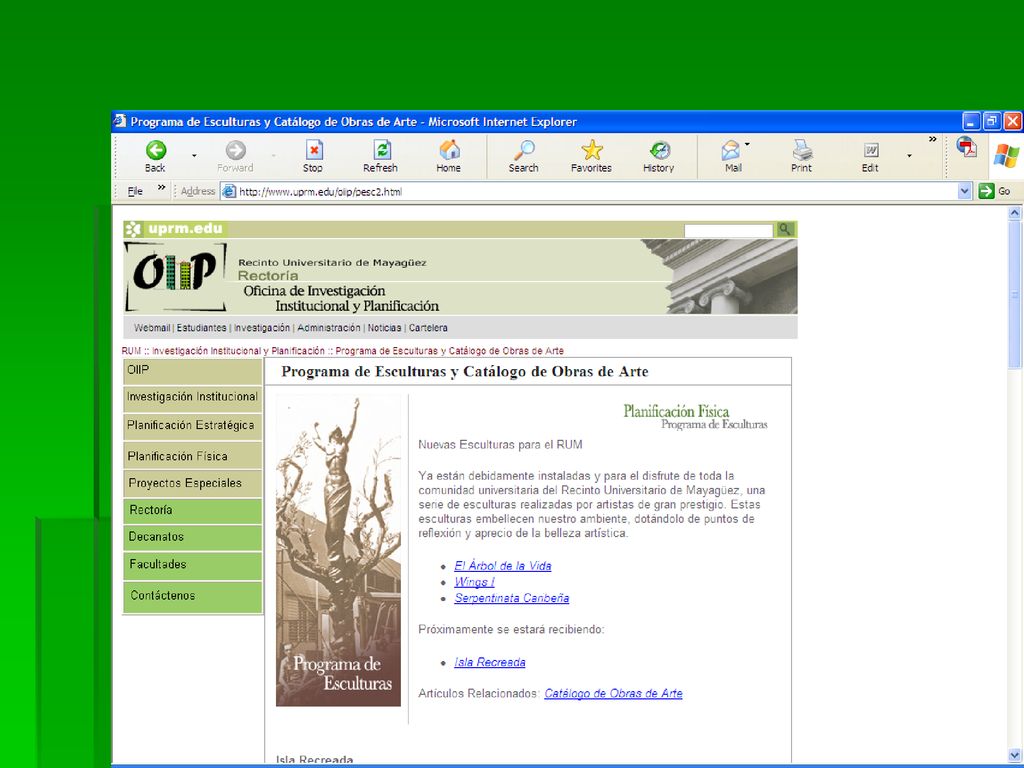
Task: Select Contáctenos sidebar item
Action: click(193, 597)
